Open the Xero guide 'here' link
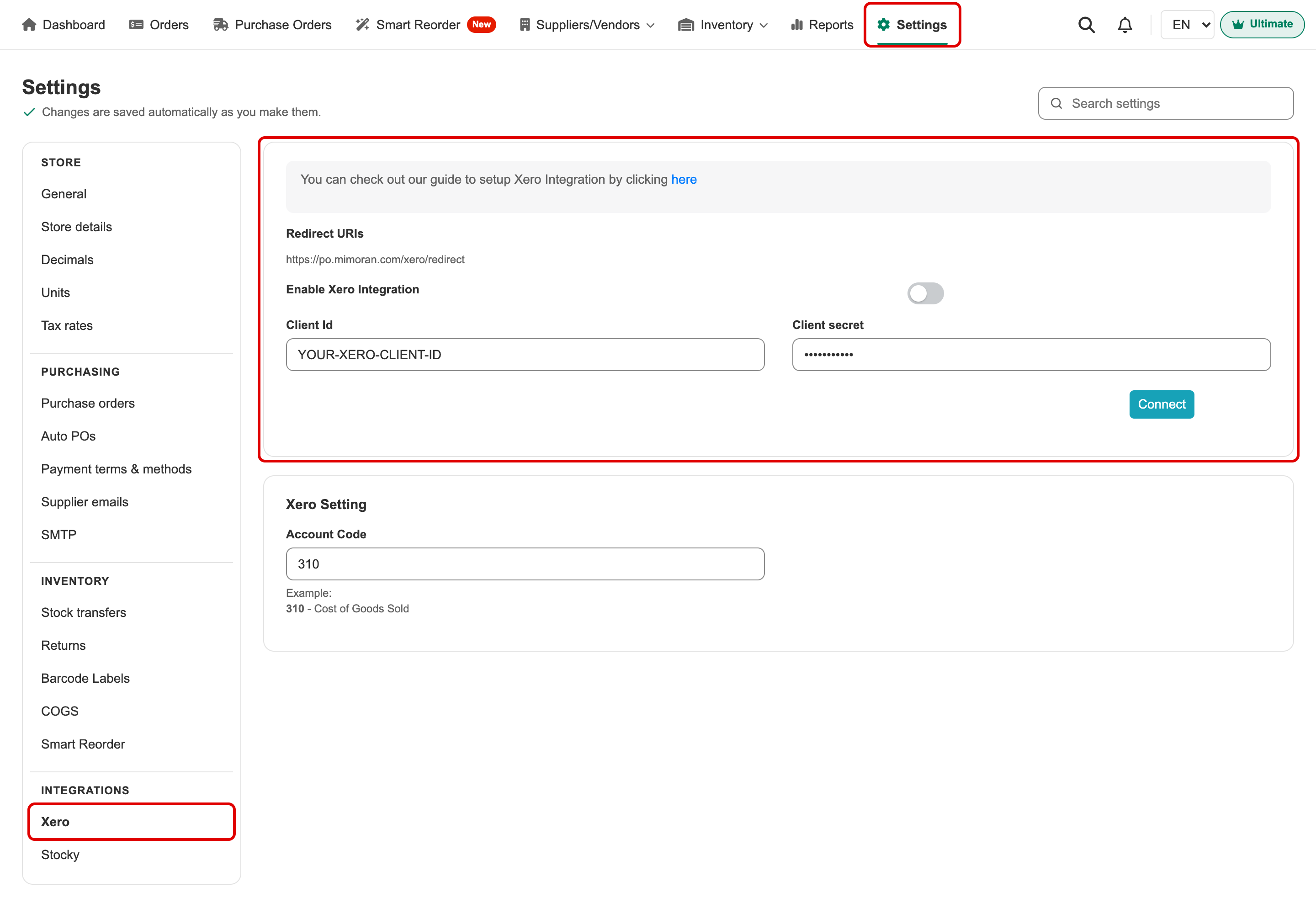The image size is (1316, 914). pos(684,179)
